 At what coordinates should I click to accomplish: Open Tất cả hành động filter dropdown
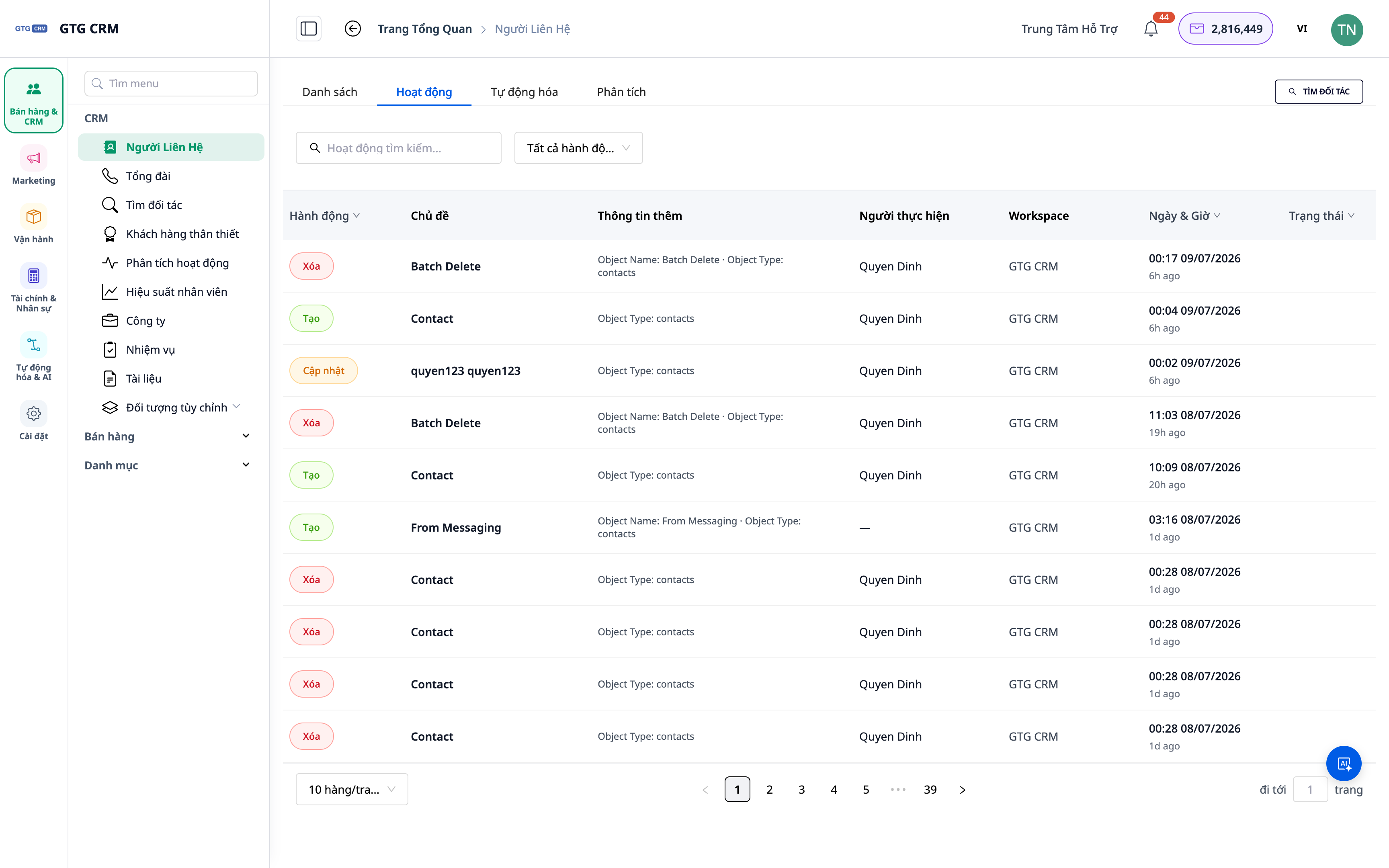578,148
